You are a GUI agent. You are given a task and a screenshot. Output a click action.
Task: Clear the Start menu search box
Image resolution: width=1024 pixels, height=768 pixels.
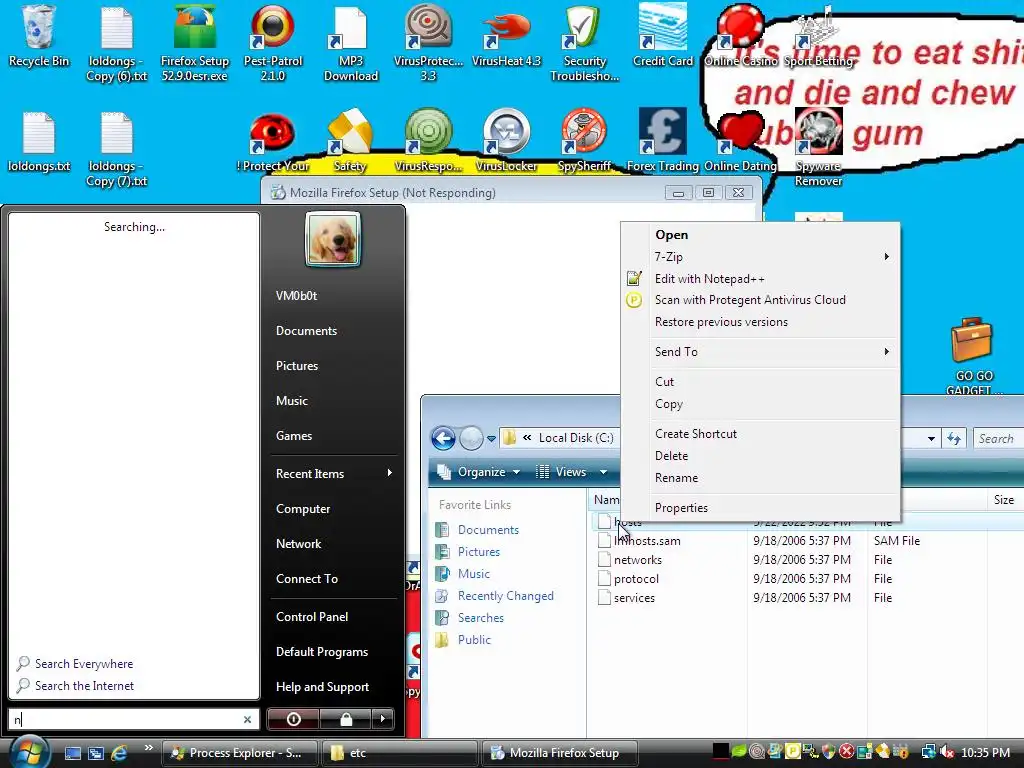tap(248, 719)
